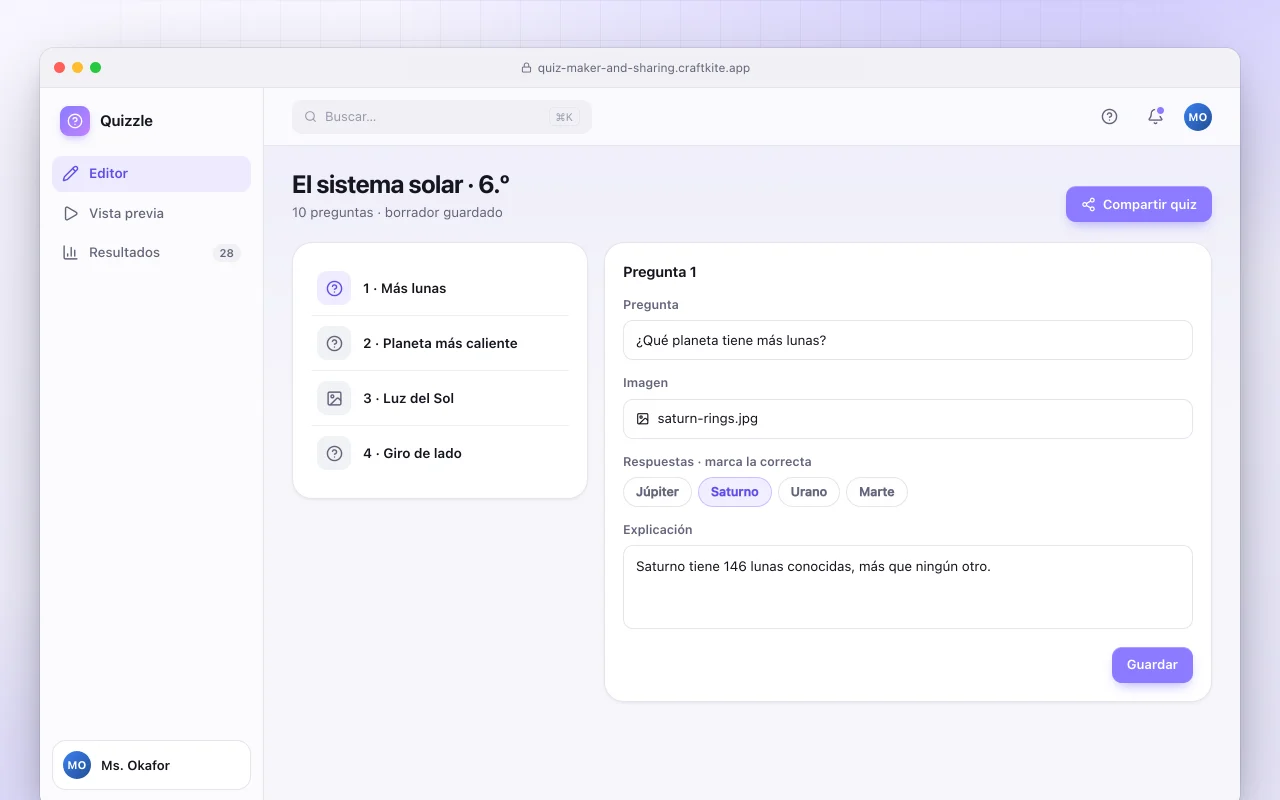This screenshot has width=1280, height=800.
Task: Mark Júpiter as the correct answer
Action: [x=657, y=492]
